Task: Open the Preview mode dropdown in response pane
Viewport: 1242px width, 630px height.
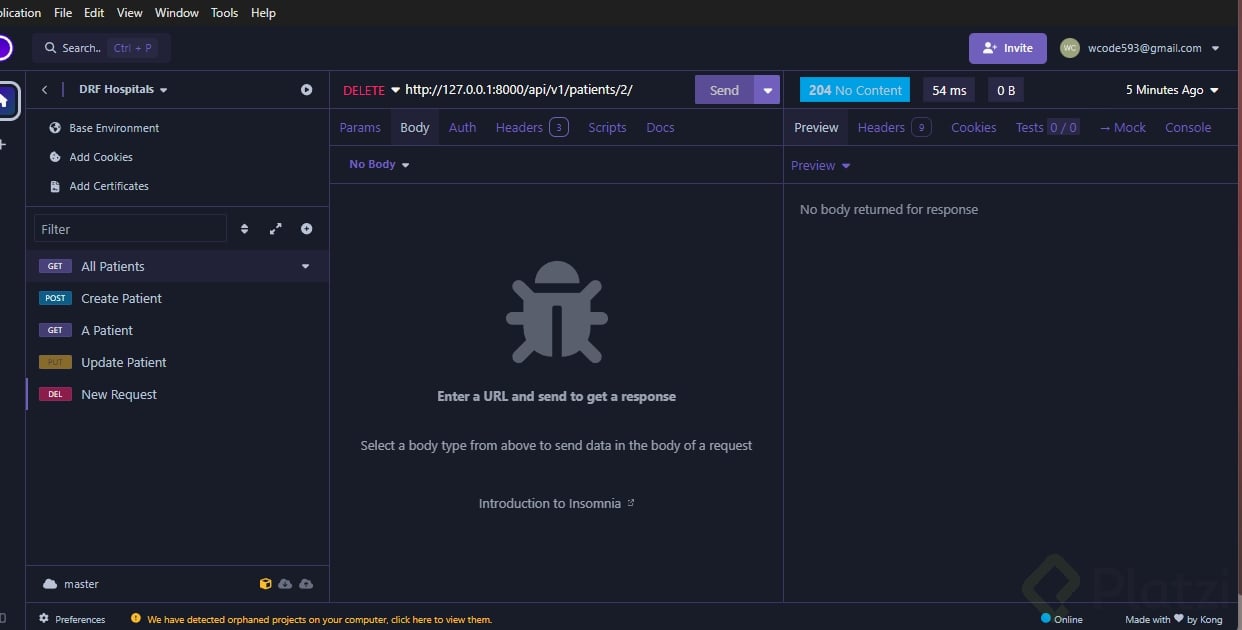Action: click(x=821, y=165)
